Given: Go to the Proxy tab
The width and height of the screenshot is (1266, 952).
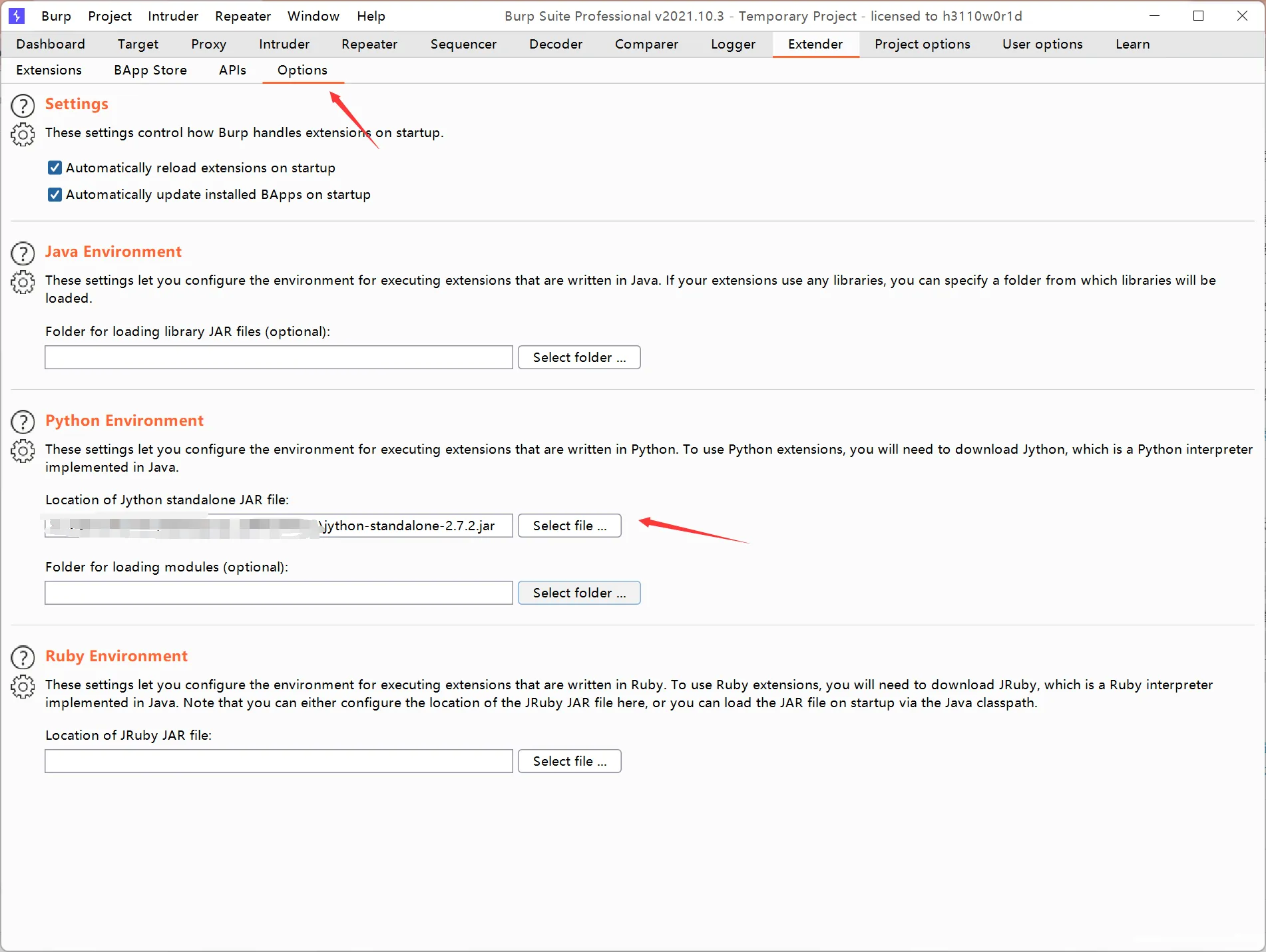Looking at the screenshot, I should coord(208,44).
